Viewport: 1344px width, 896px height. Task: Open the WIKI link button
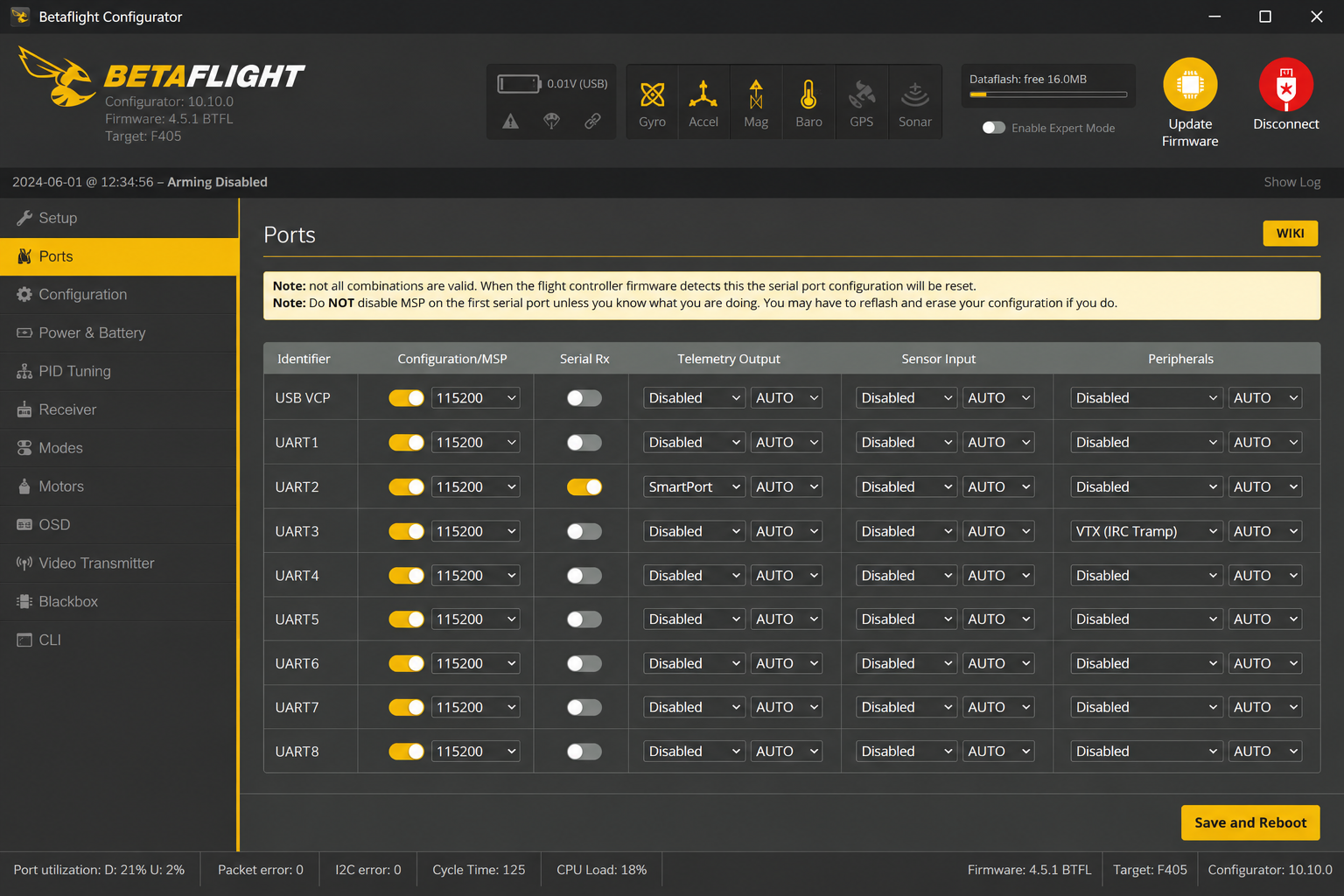click(1291, 234)
